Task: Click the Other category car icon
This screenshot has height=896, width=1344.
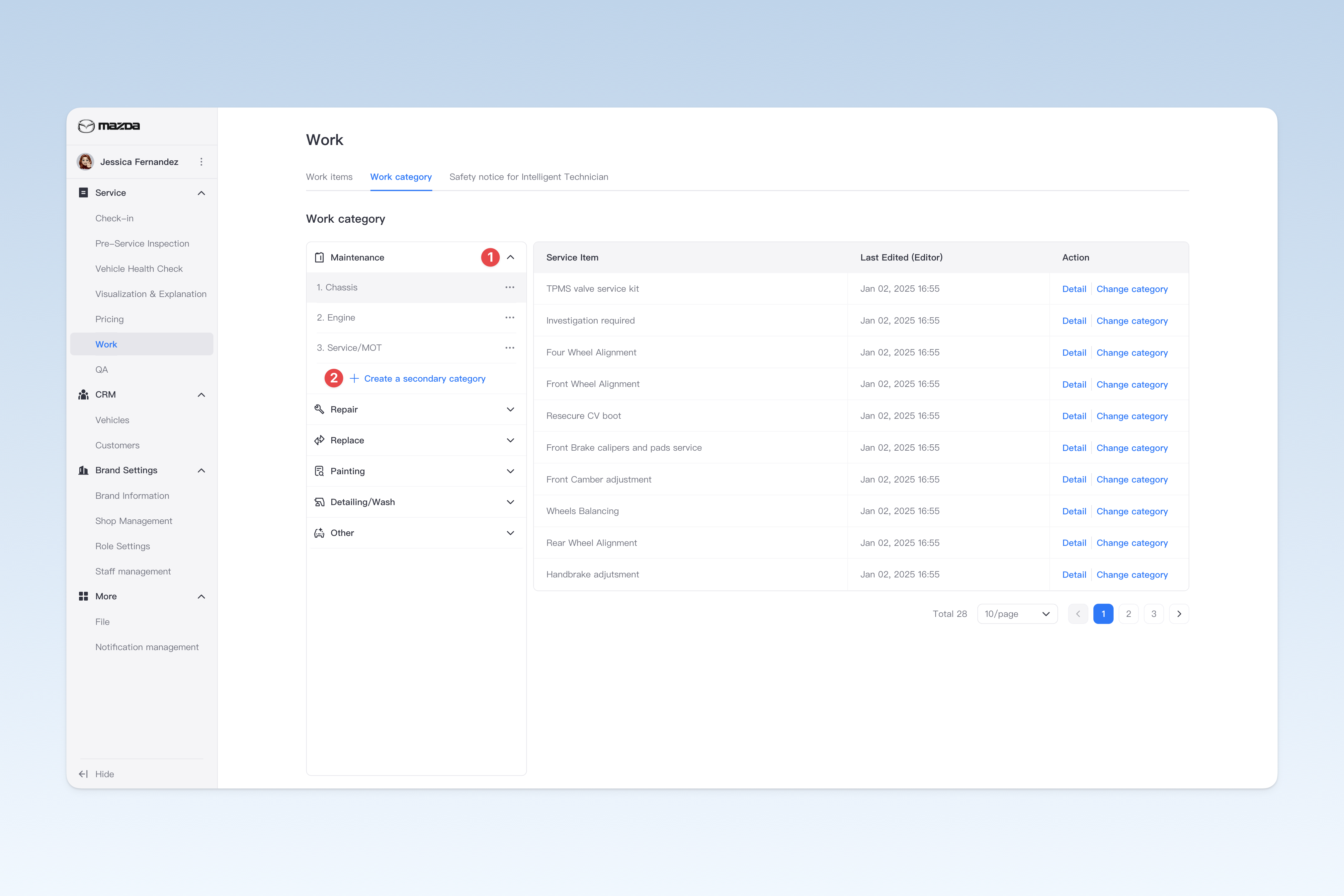Action: [319, 533]
